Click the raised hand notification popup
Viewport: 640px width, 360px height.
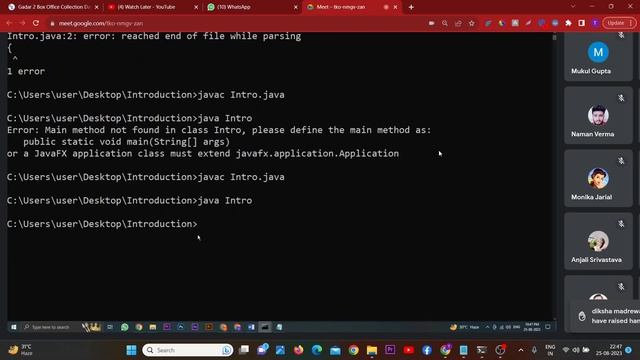[604, 316]
